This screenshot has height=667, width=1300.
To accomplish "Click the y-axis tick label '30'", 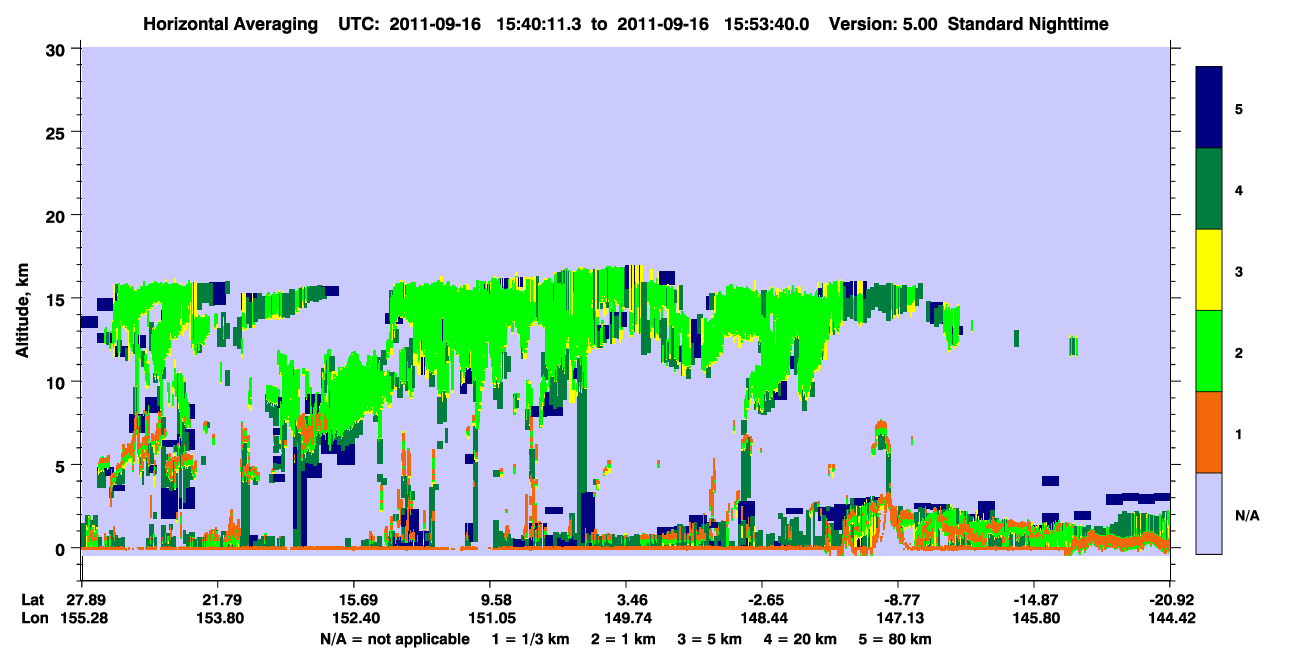I will [x=58, y=49].
